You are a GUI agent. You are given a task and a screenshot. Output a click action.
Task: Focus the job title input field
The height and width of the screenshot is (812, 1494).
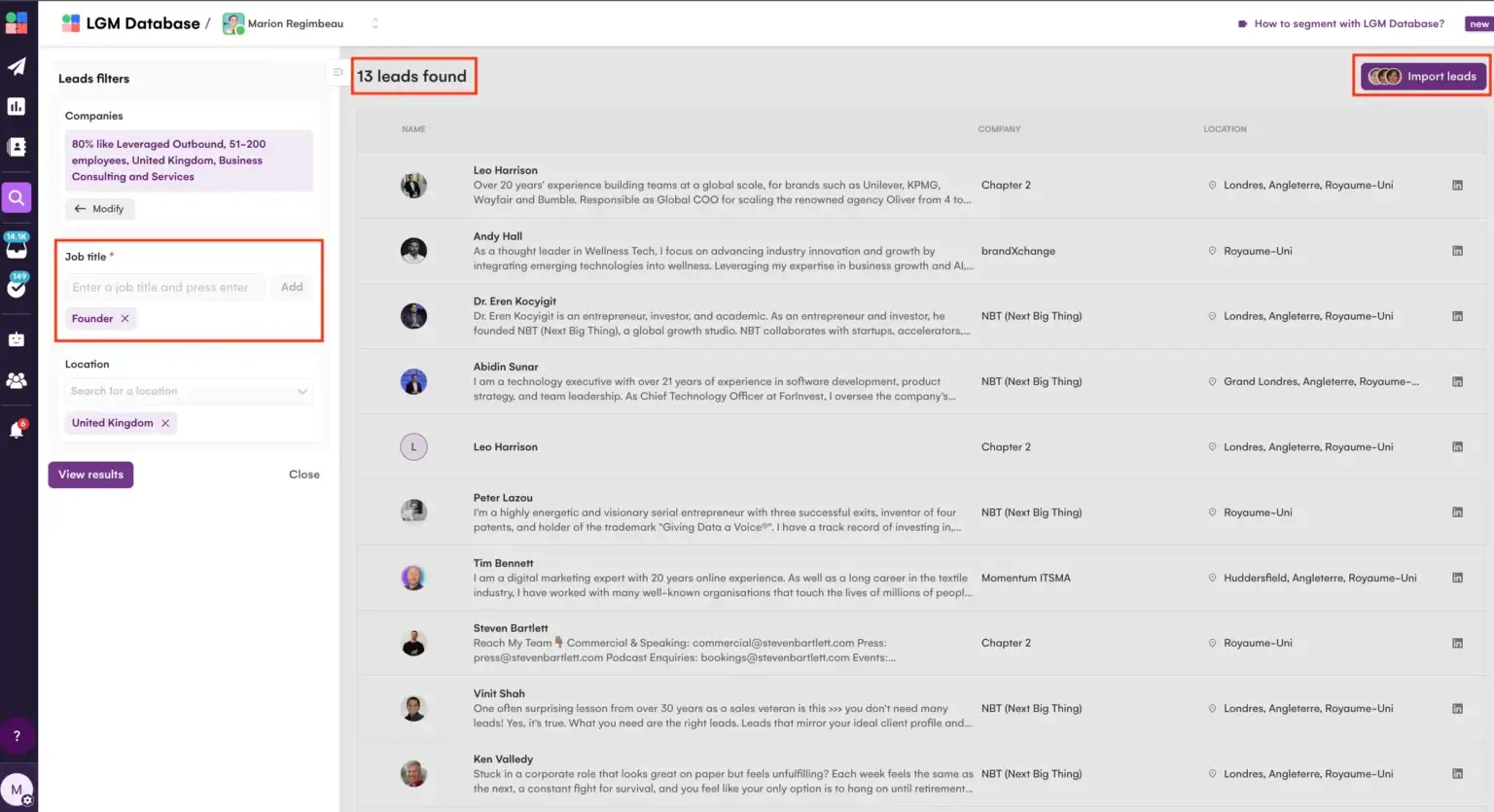click(163, 287)
